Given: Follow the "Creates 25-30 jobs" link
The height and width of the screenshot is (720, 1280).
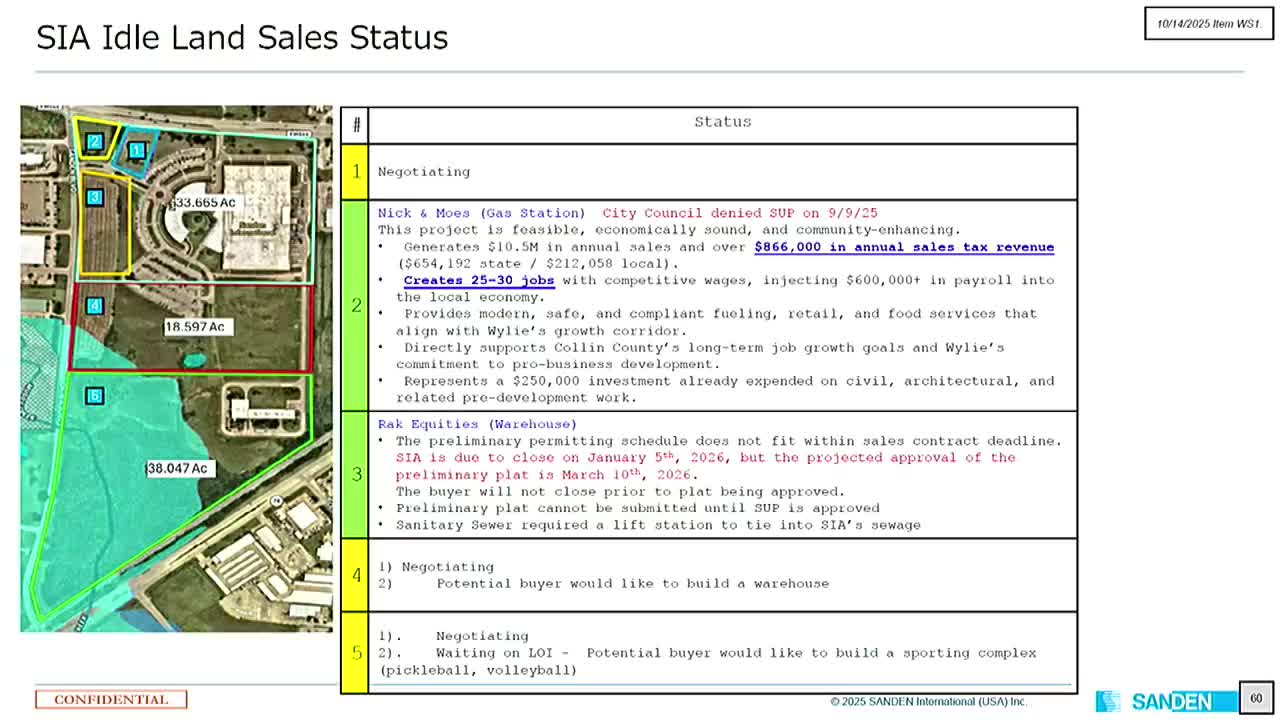Looking at the screenshot, I should point(479,280).
